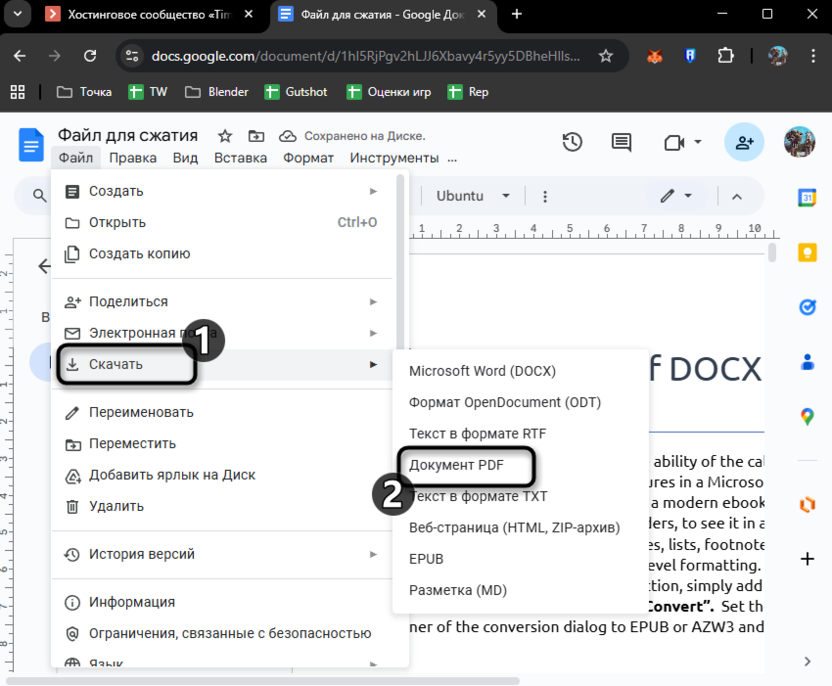Open the Вставка menu

(x=240, y=157)
